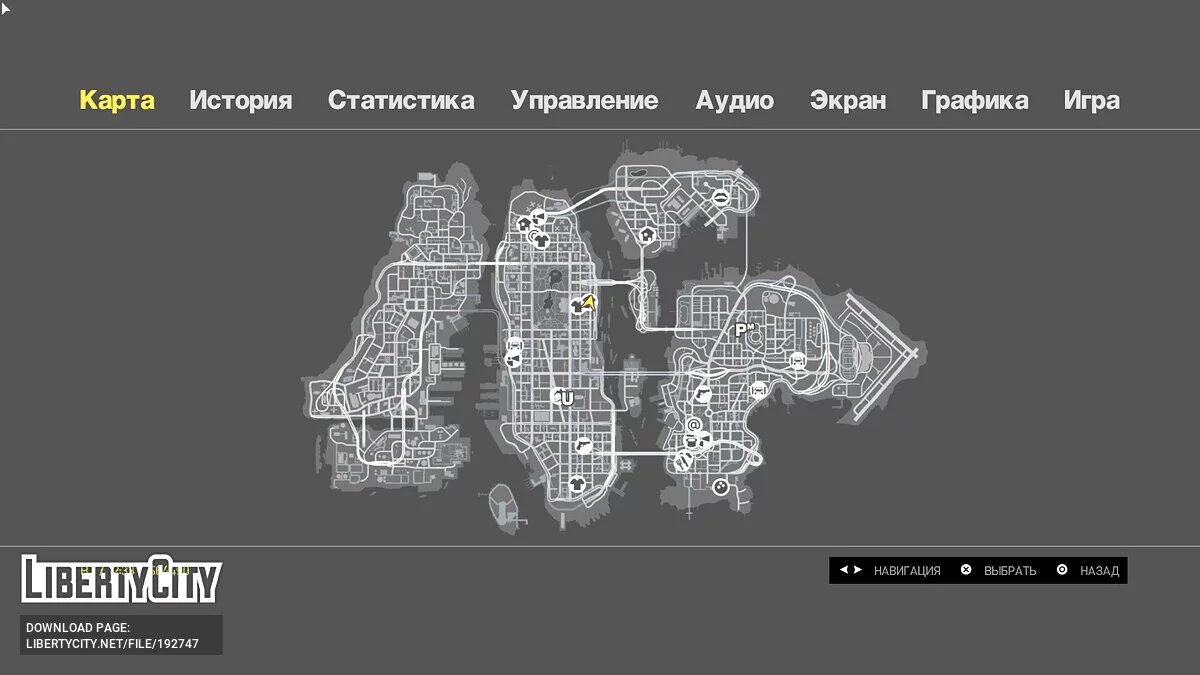This screenshot has width=1200, height=675.
Task: Click the left navigation arrow for НАВИГАЦИЯ
Action: pyautogui.click(x=843, y=570)
